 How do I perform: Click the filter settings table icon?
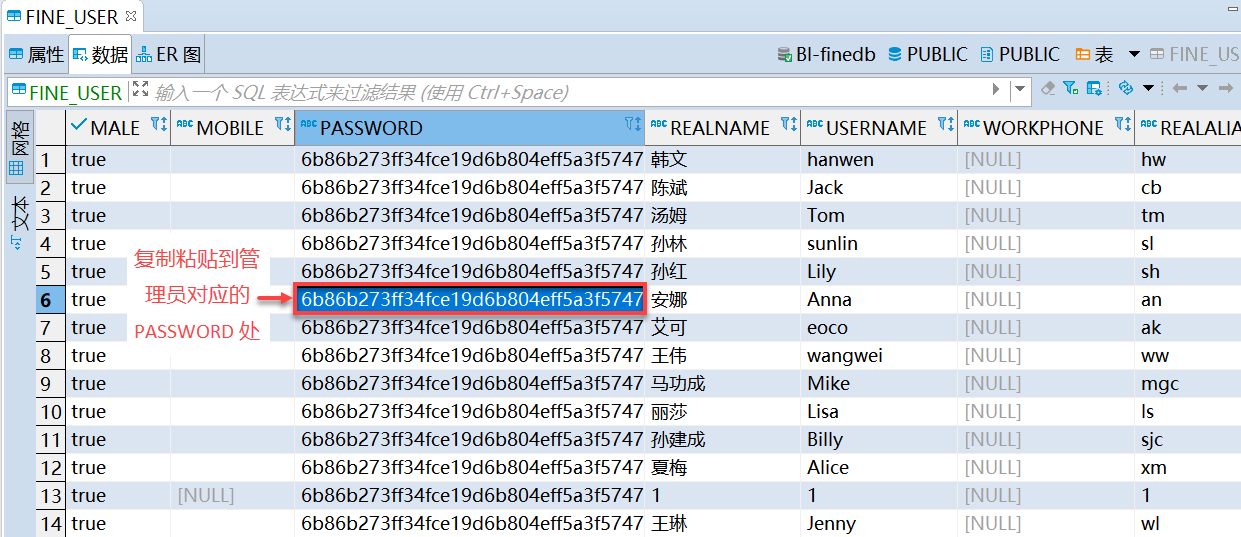pyautogui.click(x=1094, y=89)
